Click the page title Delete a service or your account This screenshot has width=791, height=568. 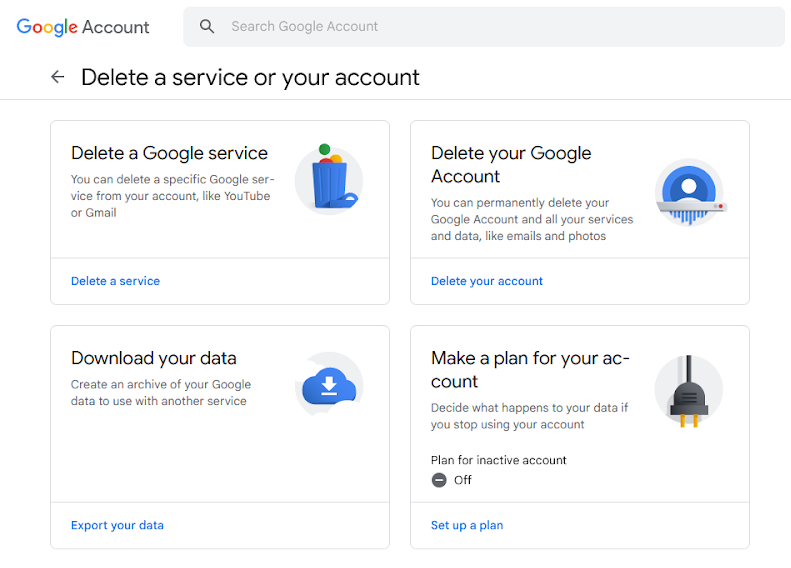pyautogui.click(x=250, y=77)
